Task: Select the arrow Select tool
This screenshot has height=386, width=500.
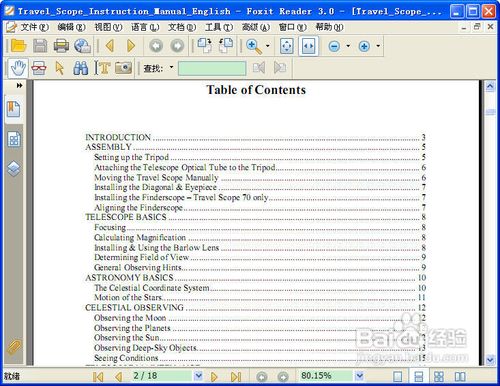Action: coord(60,68)
